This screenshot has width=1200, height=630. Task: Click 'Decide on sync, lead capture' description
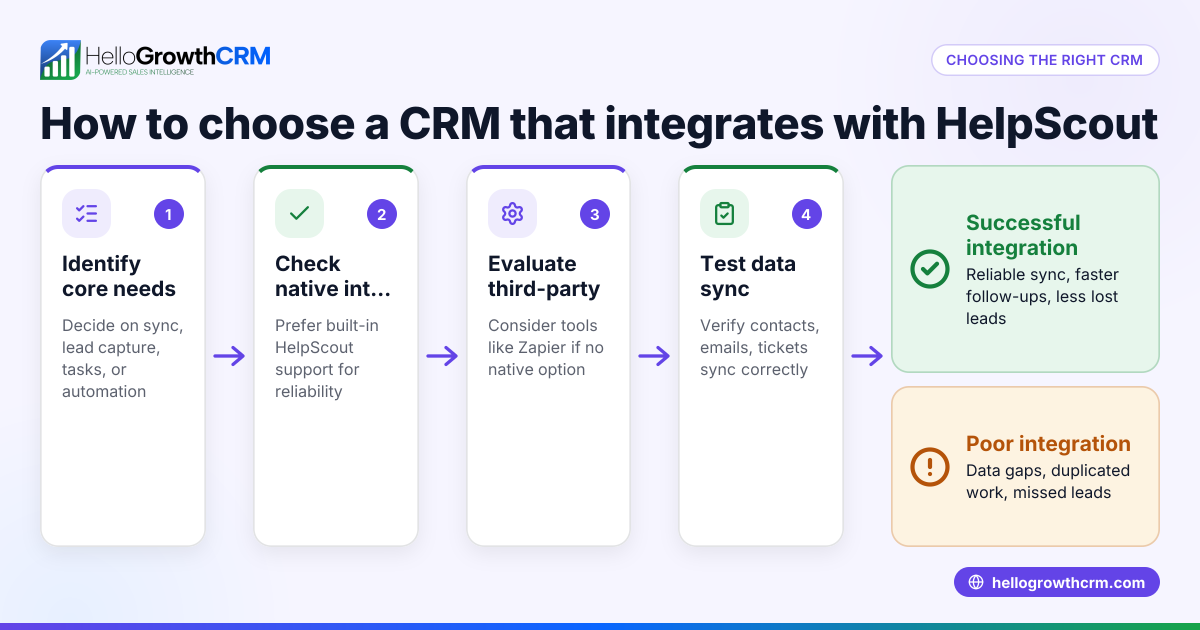tap(123, 358)
